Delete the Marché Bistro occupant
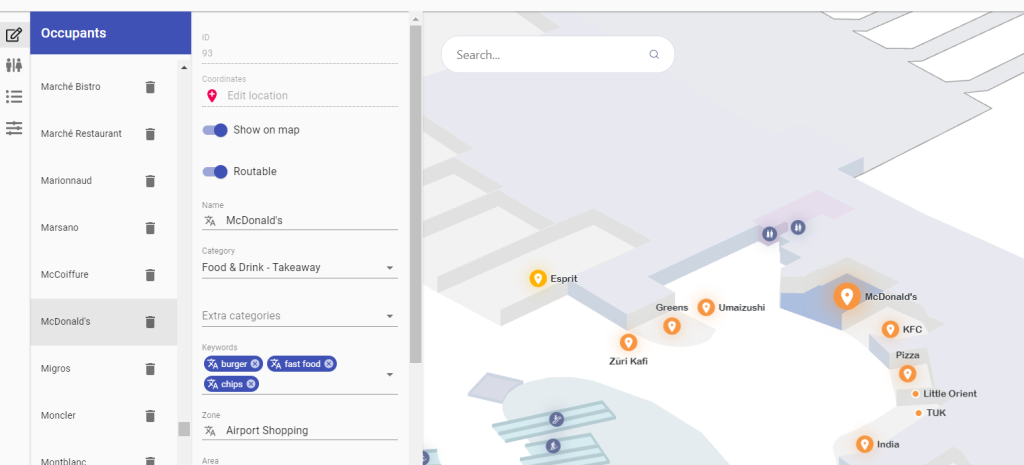 pos(150,87)
